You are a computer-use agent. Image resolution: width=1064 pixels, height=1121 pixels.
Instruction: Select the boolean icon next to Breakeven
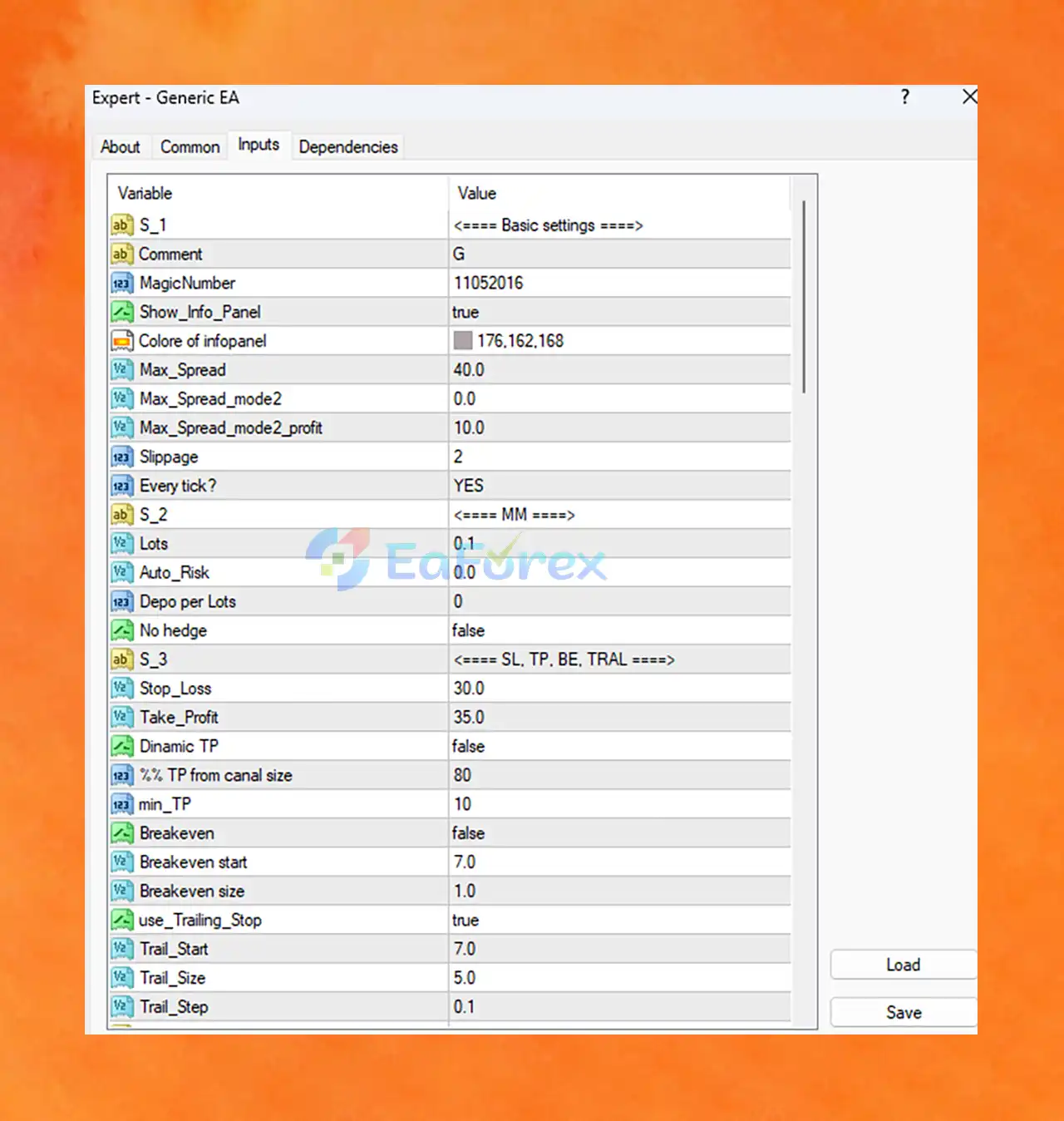pyautogui.click(x=121, y=833)
